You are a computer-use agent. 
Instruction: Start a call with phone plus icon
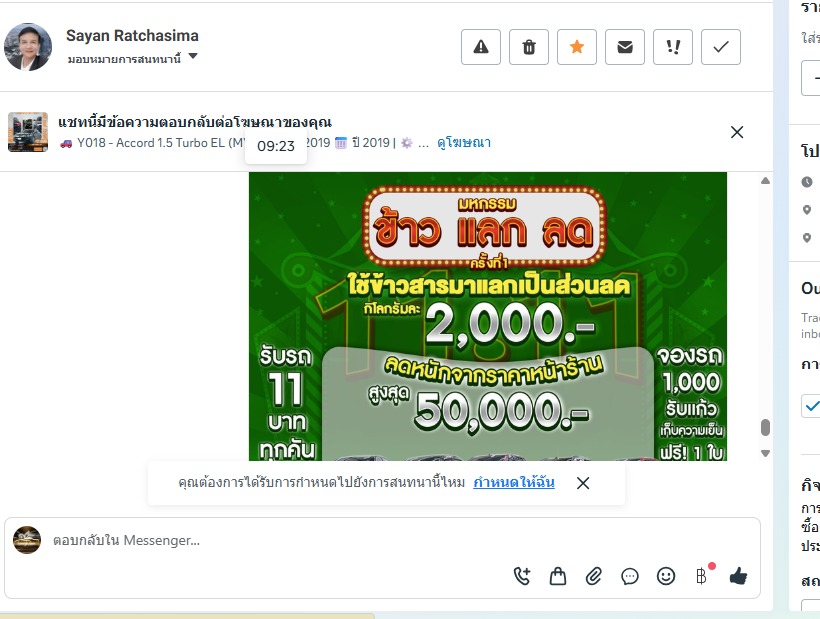522,576
